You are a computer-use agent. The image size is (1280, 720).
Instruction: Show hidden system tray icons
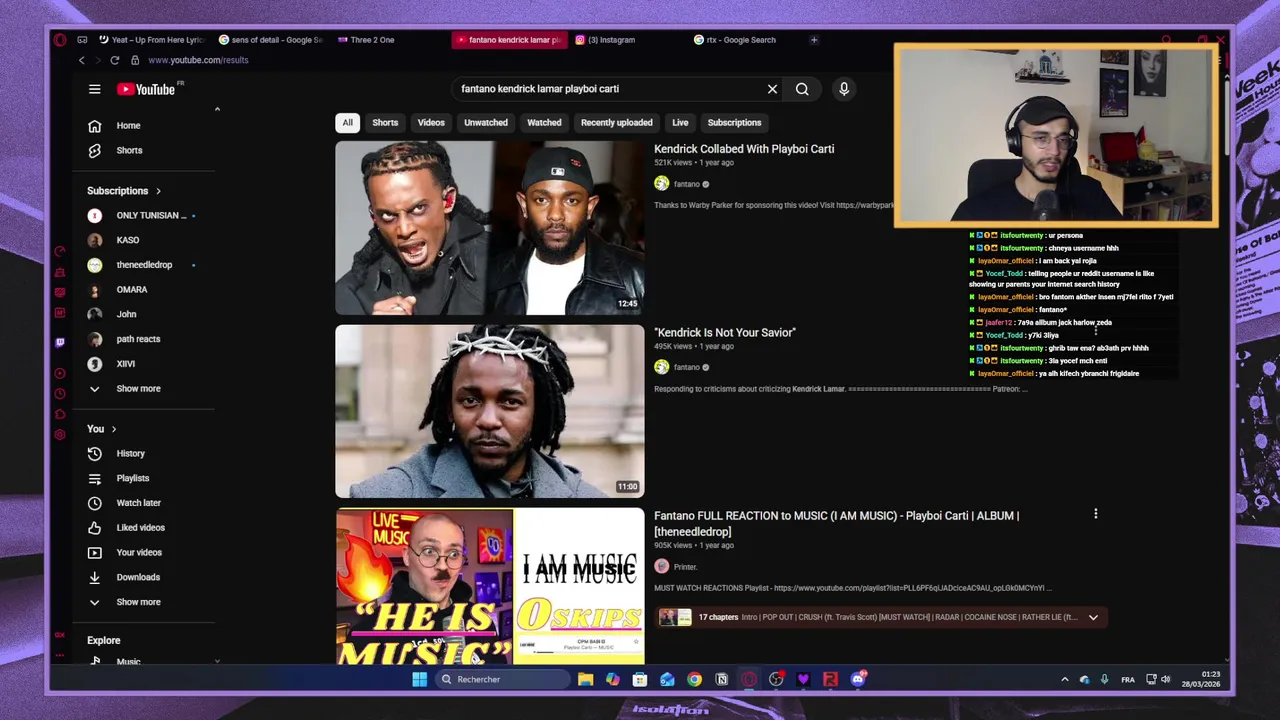(x=1064, y=680)
